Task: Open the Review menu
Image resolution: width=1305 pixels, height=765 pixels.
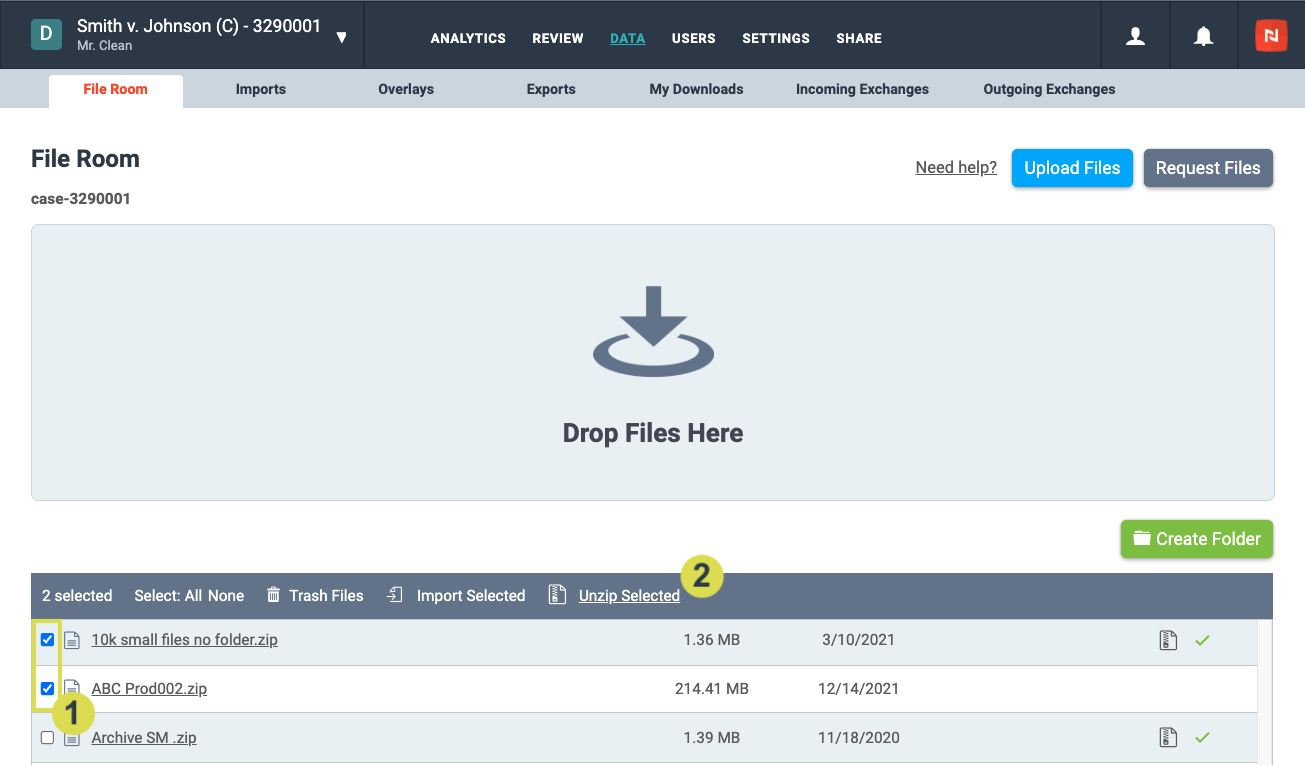Action: [558, 38]
